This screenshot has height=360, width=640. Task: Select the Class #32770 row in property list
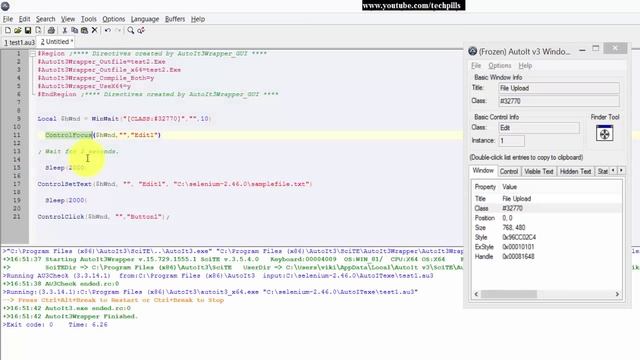(x=547, y=209)
